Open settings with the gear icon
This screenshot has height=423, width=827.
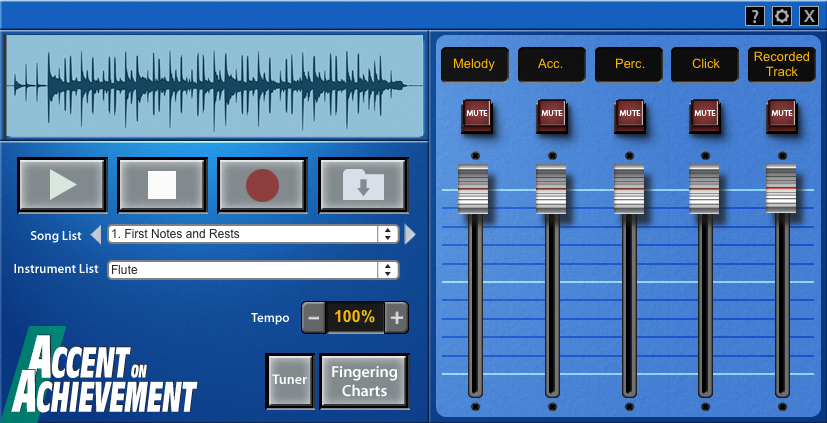[782, 16]
